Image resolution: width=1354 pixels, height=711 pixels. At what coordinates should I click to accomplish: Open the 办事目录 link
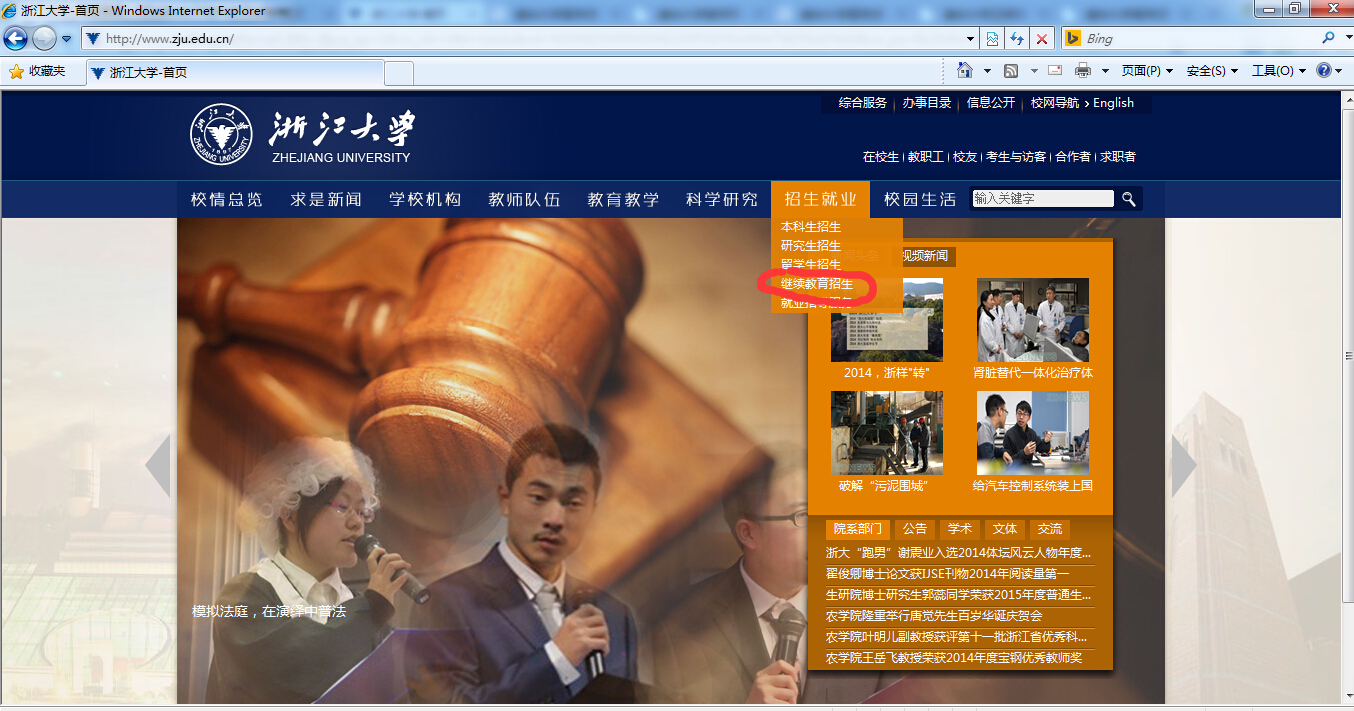(927, 103)
